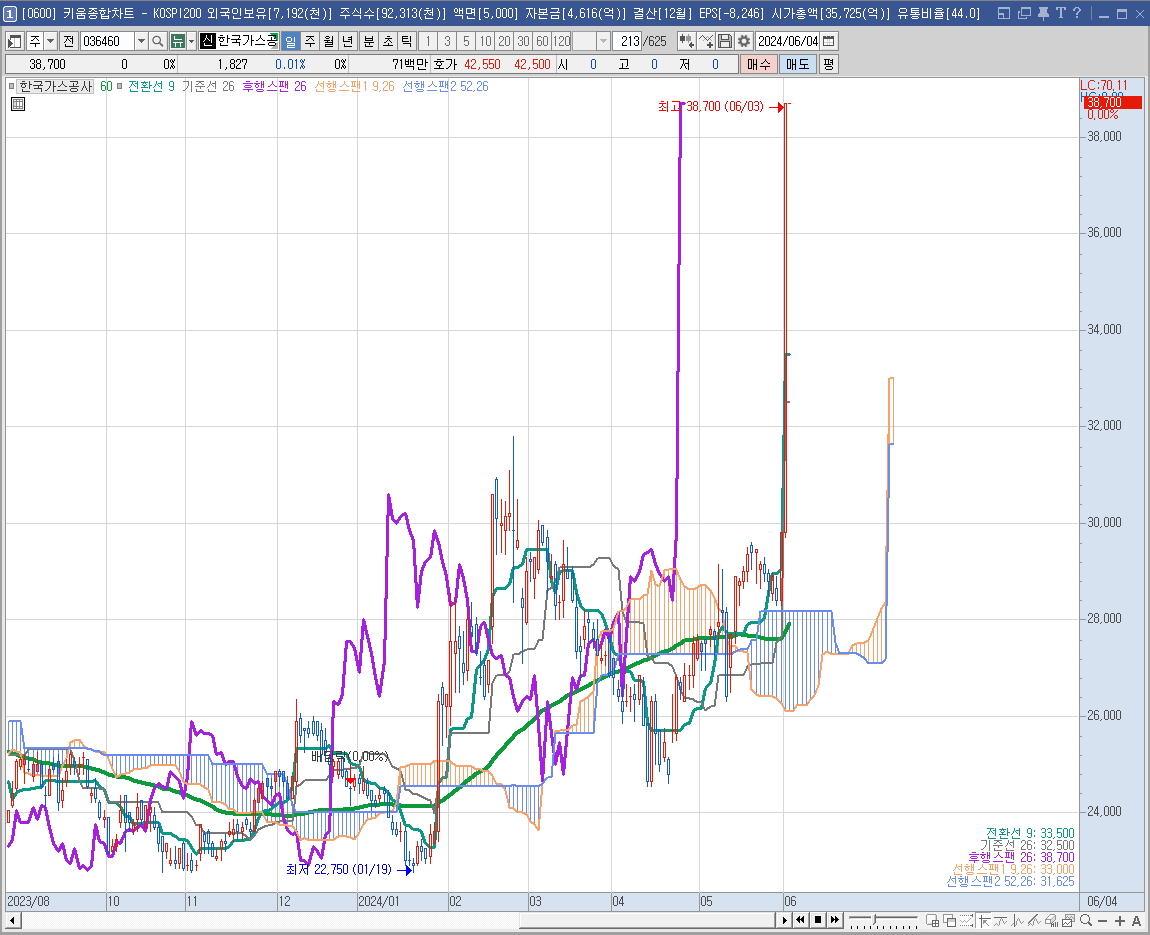Click the zoom magnifier icon in bottom toolbar
The height and width of the screenshot is (935, 1150).
point(1086,920)
